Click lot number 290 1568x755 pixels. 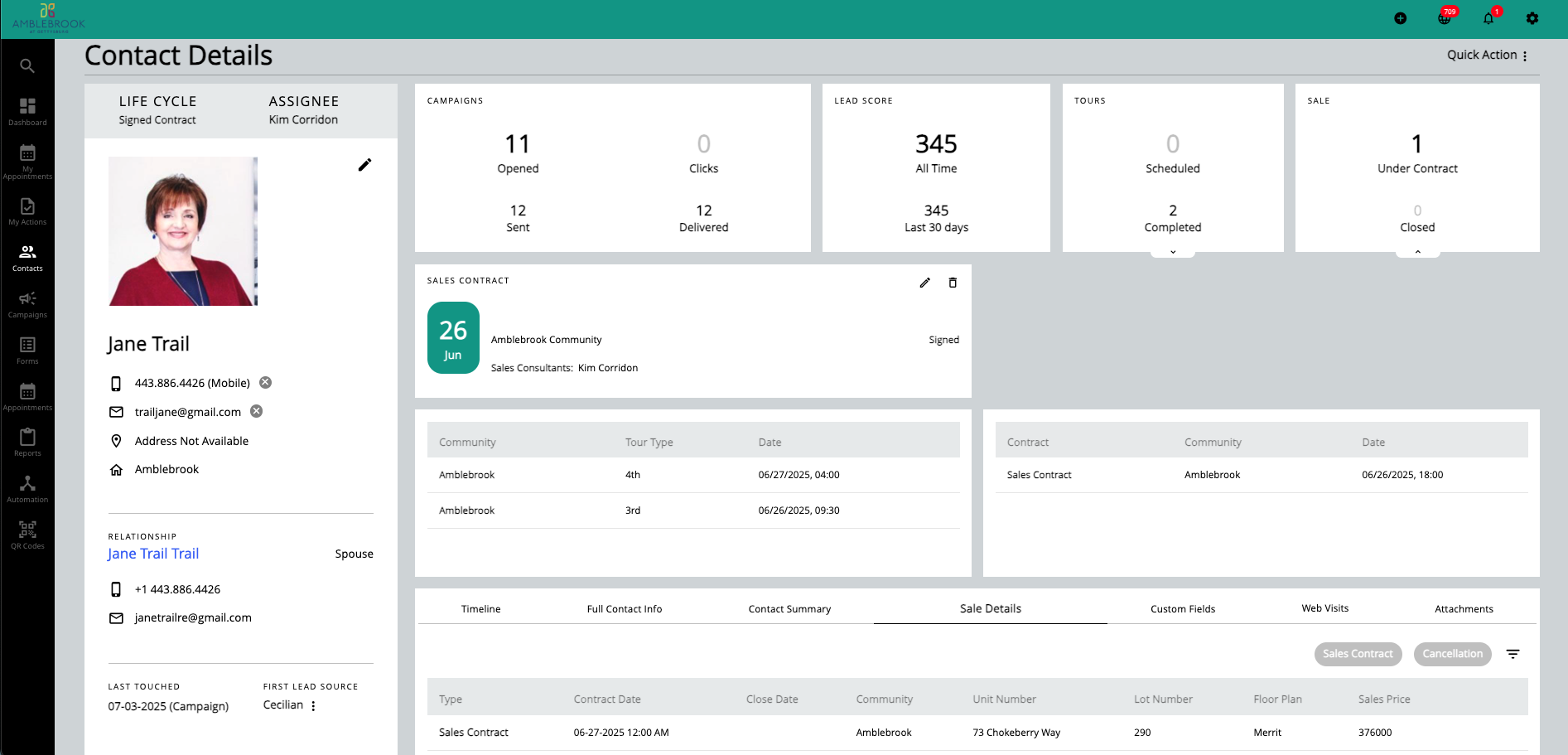coord(1142,733)
